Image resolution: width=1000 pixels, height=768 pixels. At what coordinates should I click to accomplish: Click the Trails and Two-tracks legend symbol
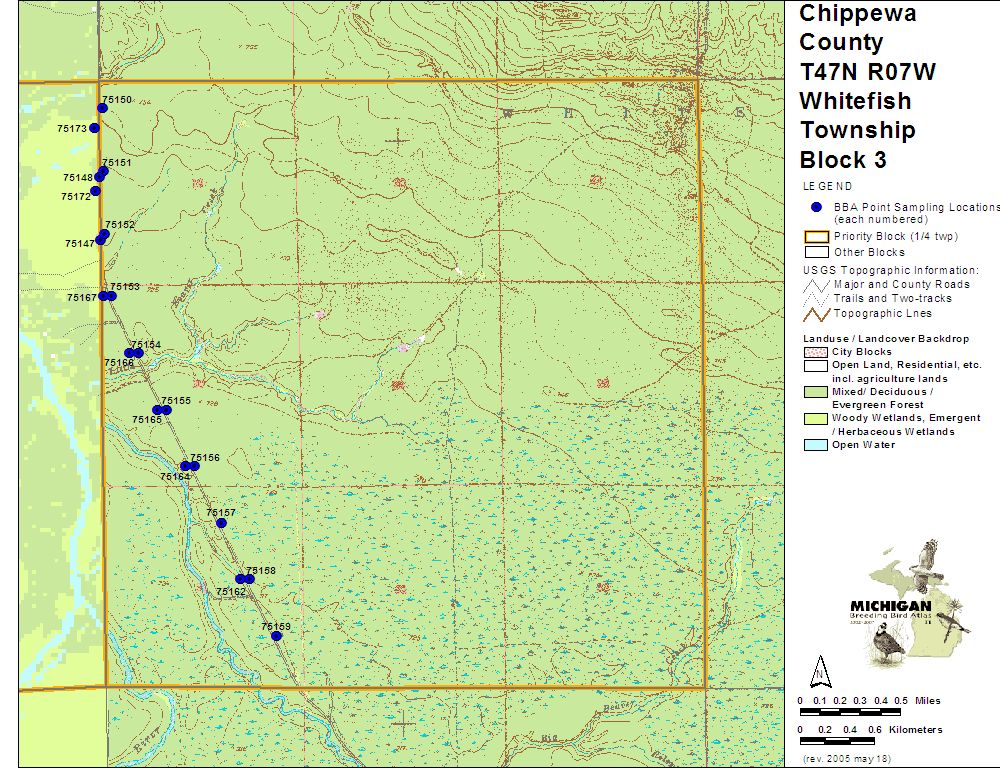click(816, 298)
